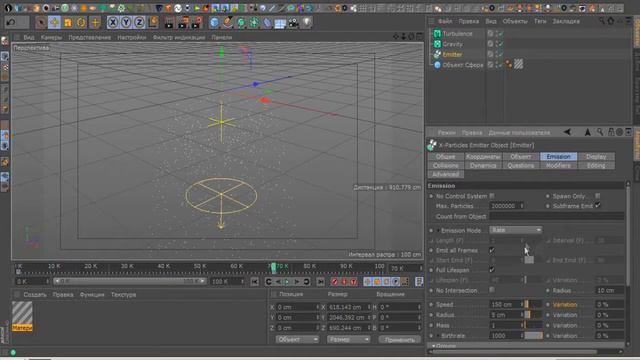The width and height of the screenshot is (640, 360).
Task: Open the Modifiers tab
Action: click(558, 165)
